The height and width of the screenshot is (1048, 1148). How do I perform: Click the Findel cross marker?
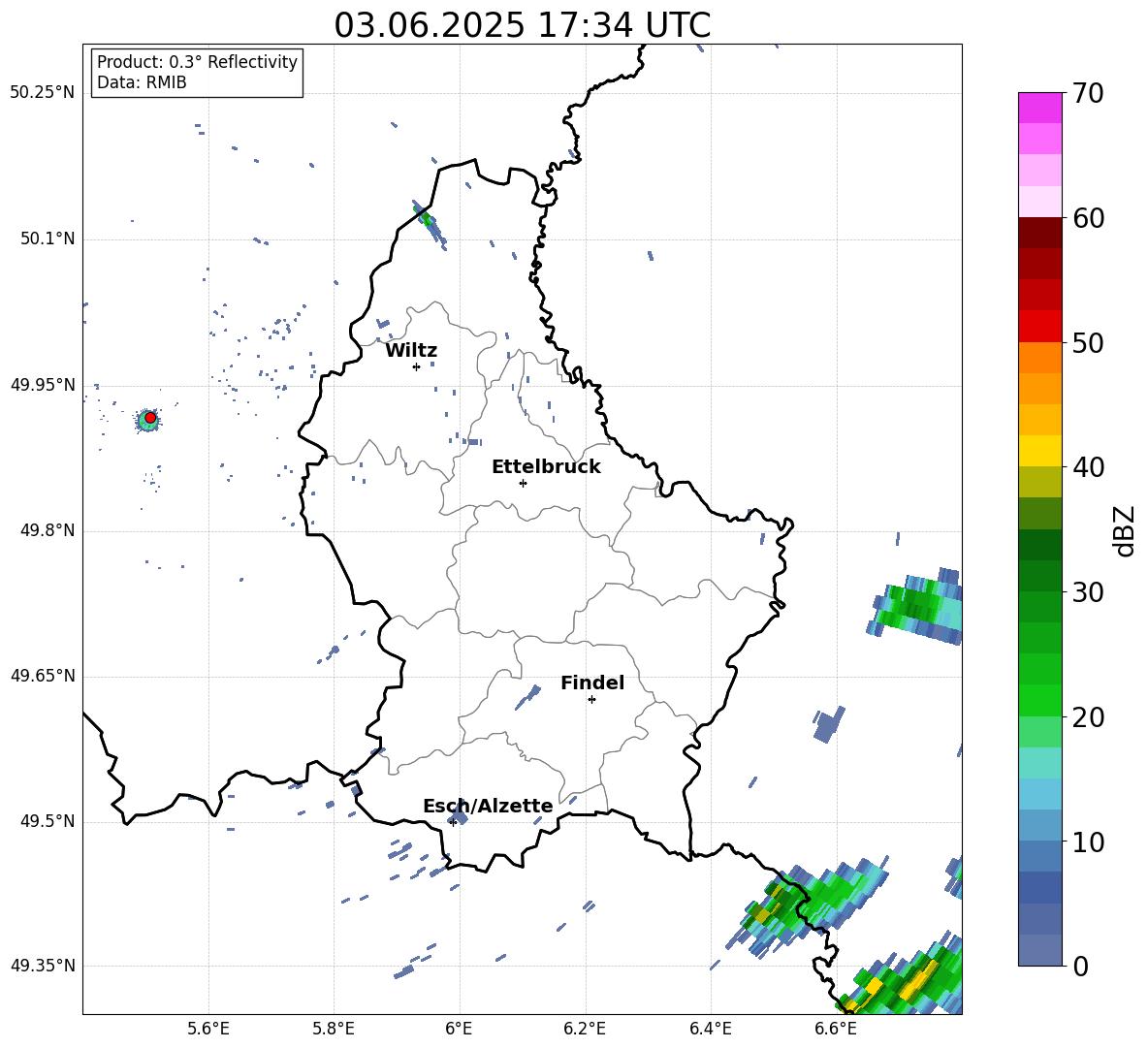coord(591,700)
